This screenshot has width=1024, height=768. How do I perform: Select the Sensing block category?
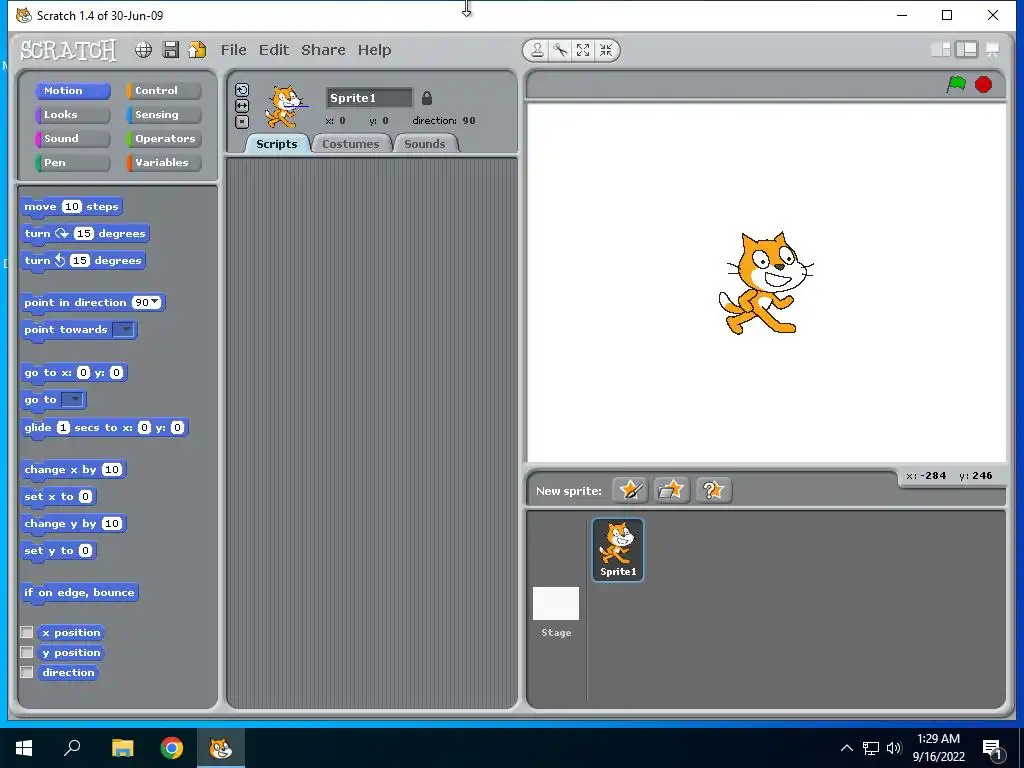(x=163, y=115)
